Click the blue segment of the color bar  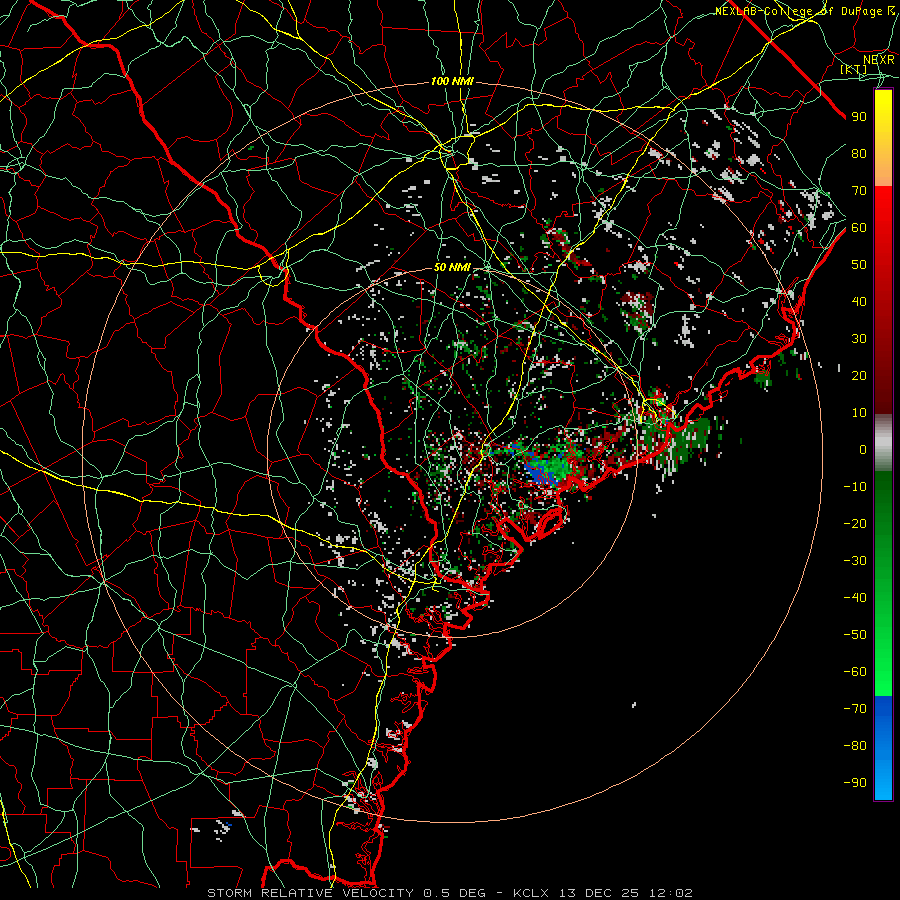pyautogui.click(x=883, y=748)
